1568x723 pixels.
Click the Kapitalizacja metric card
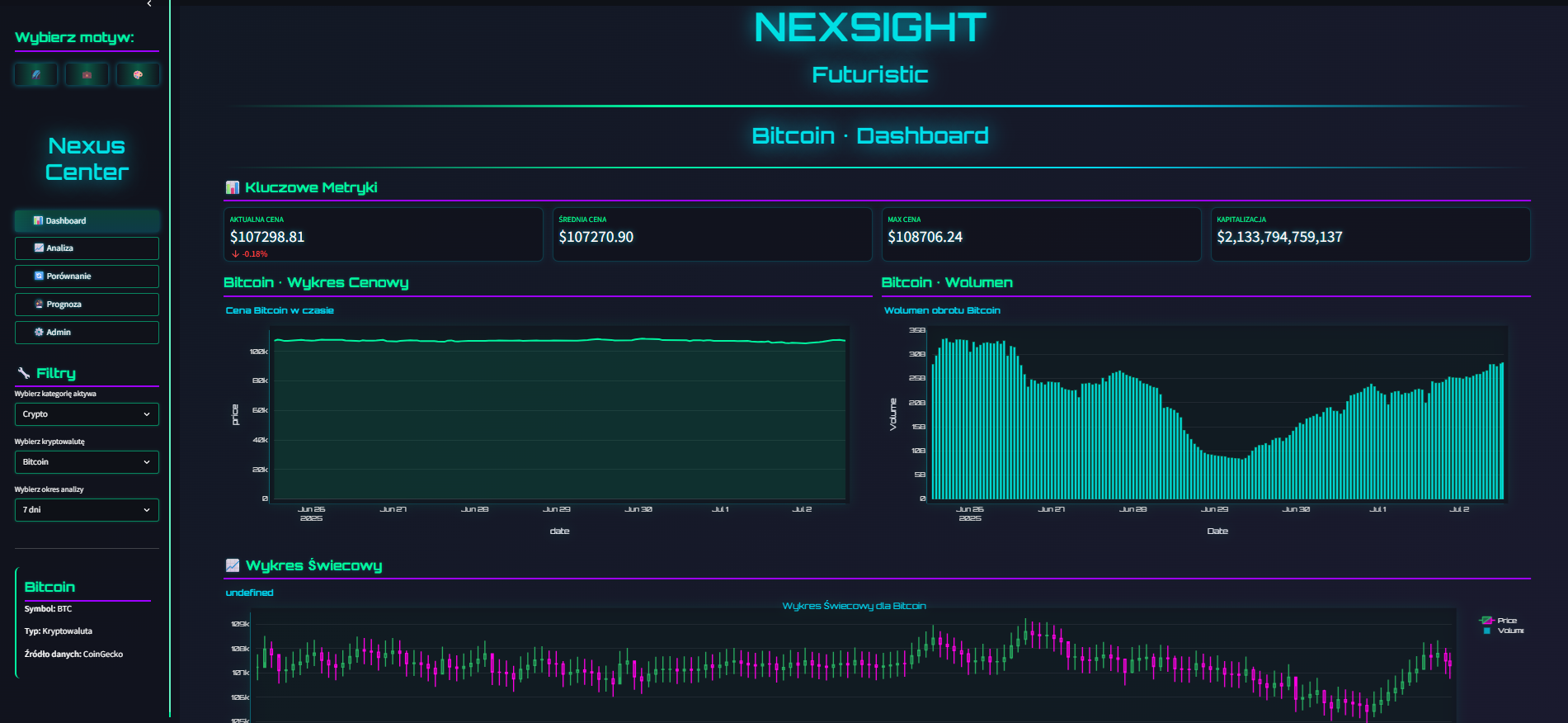(1369, 234)
